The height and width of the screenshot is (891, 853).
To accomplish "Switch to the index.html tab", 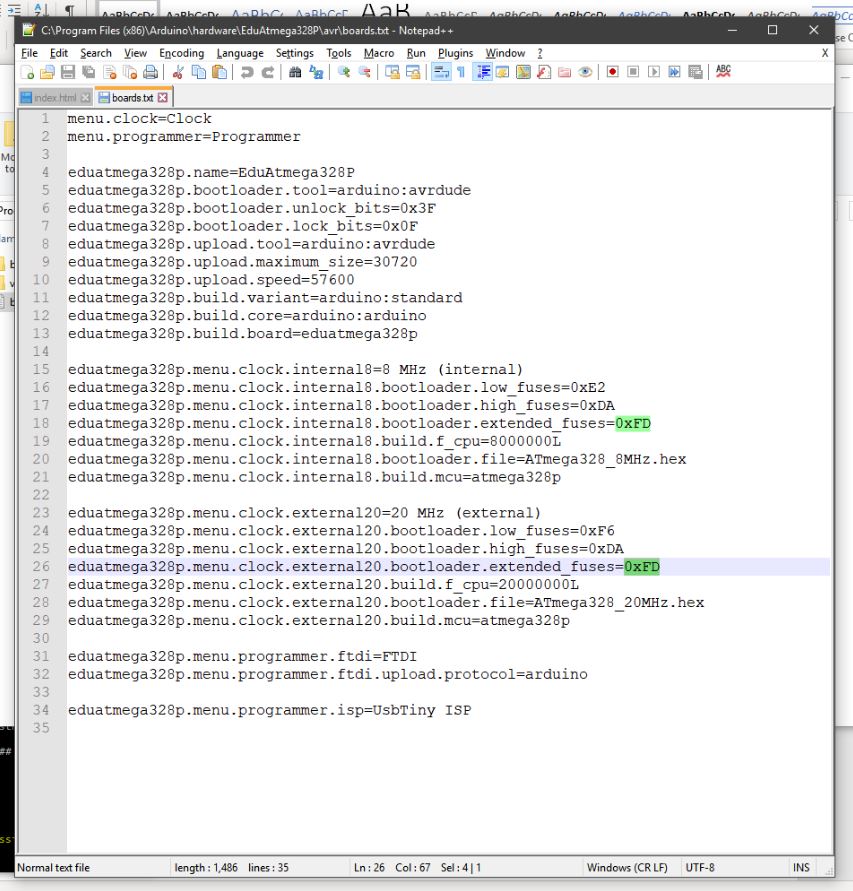I will 55,98.
